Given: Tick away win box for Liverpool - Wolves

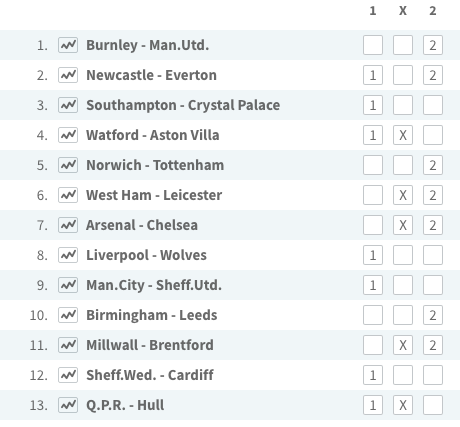Looking at the screenshot, I should coord(433,255).
